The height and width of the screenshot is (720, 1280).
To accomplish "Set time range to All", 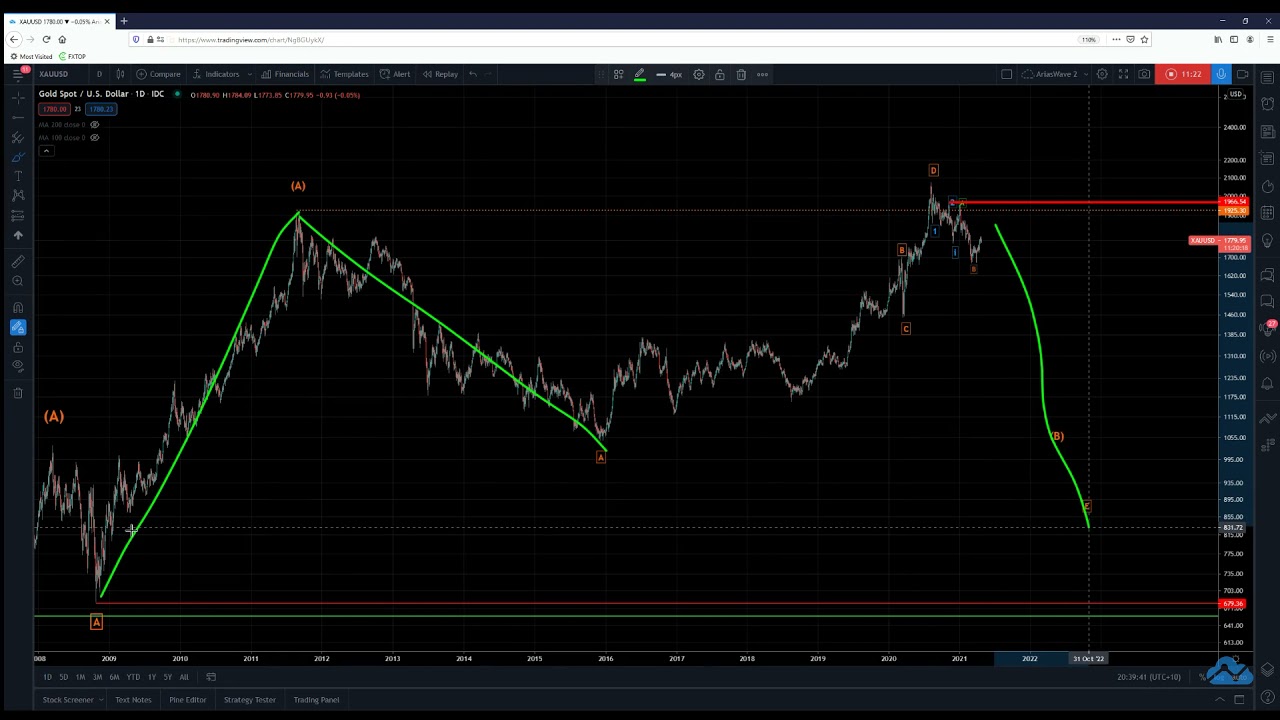I will tap(184, 677).
